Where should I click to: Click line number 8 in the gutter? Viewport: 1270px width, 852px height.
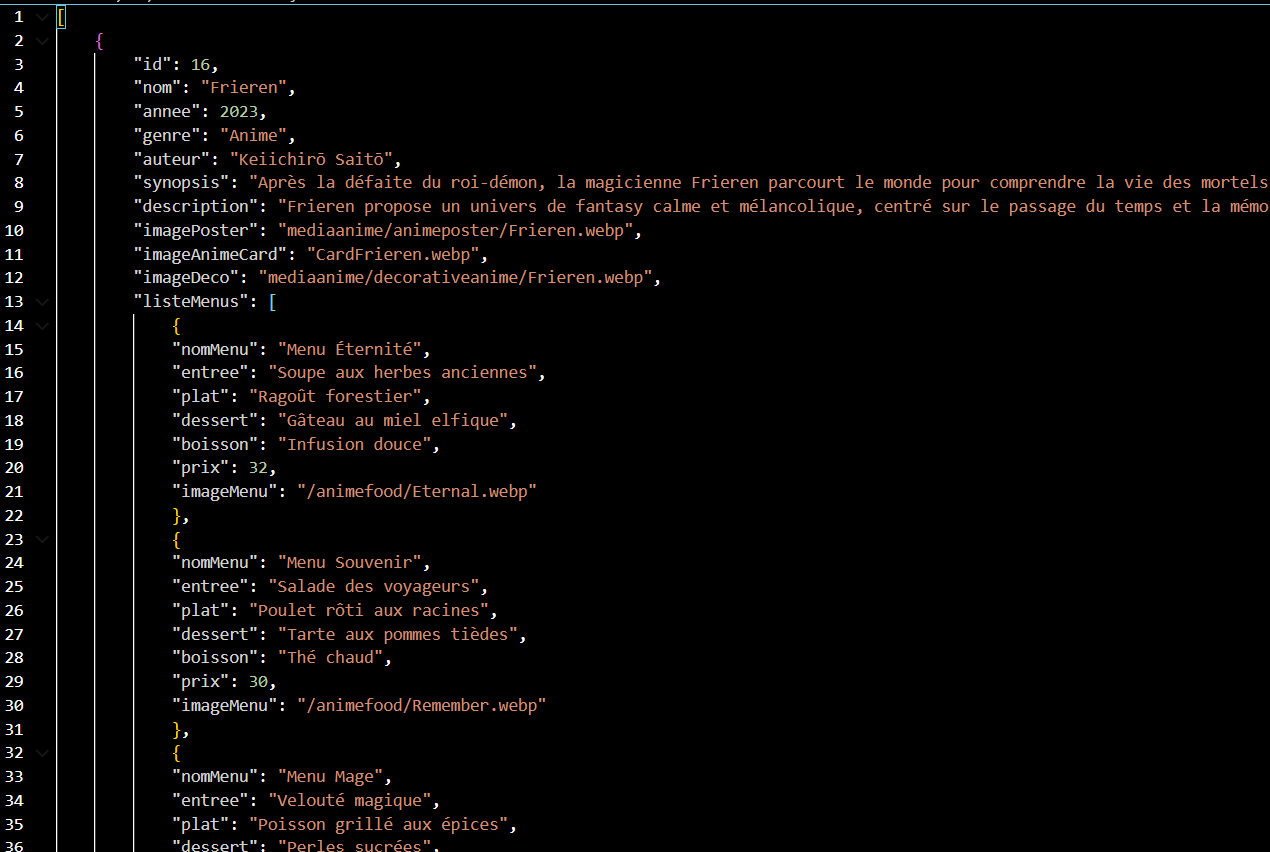pyautogui.click(x=19, y=182)
